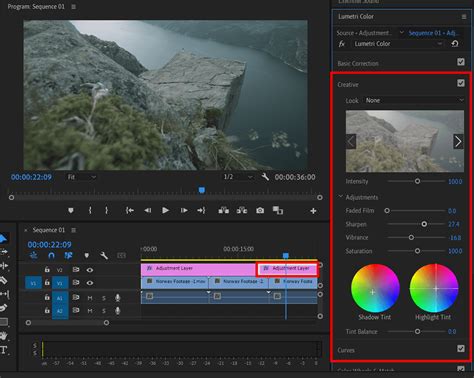This screenshot has height=378, width=474.
Task: Open the Look dropdown set to None
Action: pos(414,100)
